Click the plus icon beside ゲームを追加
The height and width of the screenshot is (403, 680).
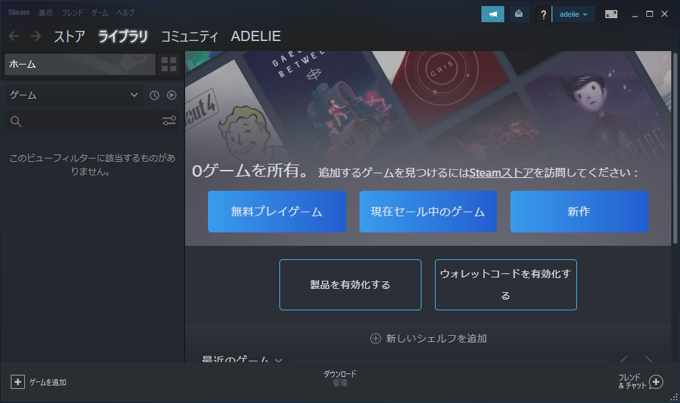[18, 382]
